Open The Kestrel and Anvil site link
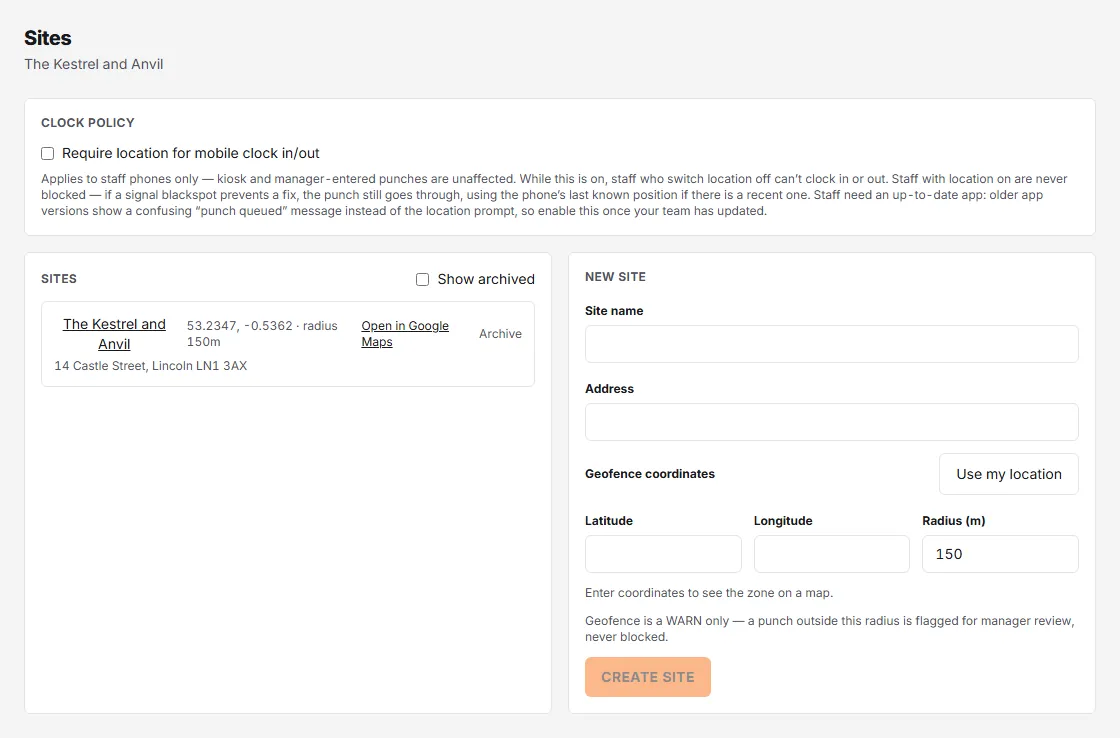 pos(114,334)
